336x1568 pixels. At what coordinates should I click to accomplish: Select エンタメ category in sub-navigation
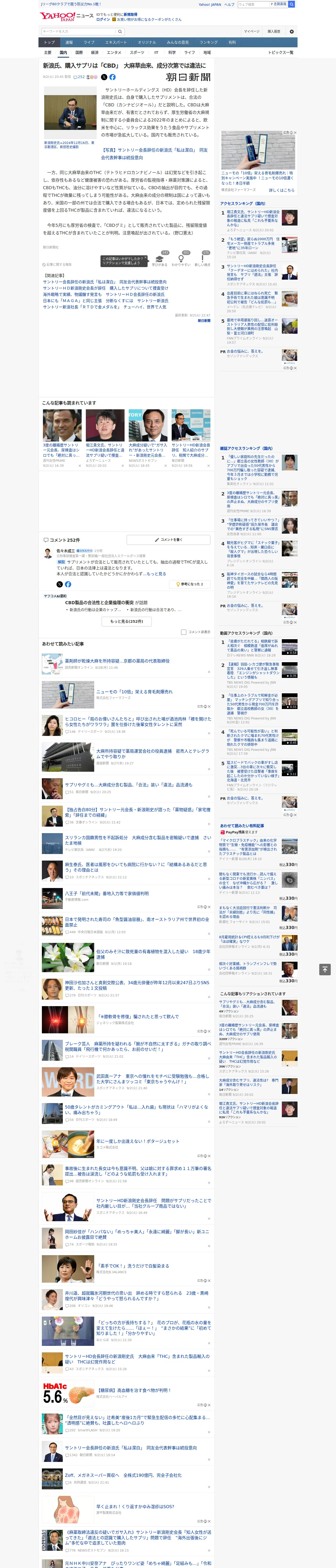(114, 52)
